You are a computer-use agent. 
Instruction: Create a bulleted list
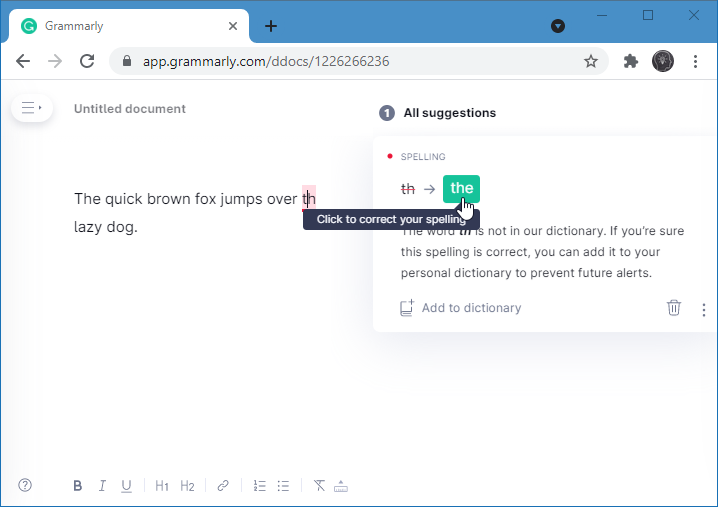[283, 485]
